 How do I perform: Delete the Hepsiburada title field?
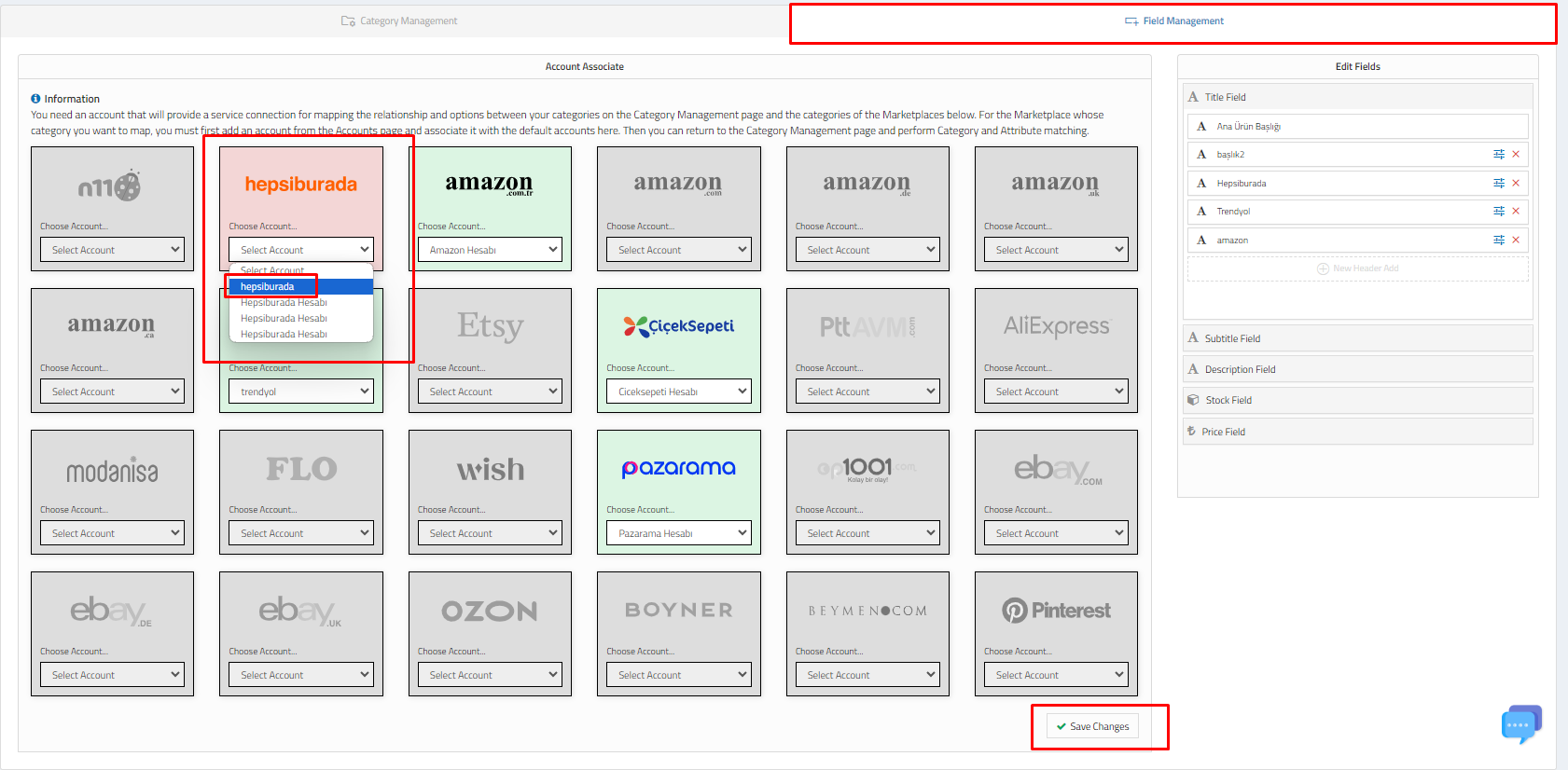(x=1516, y=184)
